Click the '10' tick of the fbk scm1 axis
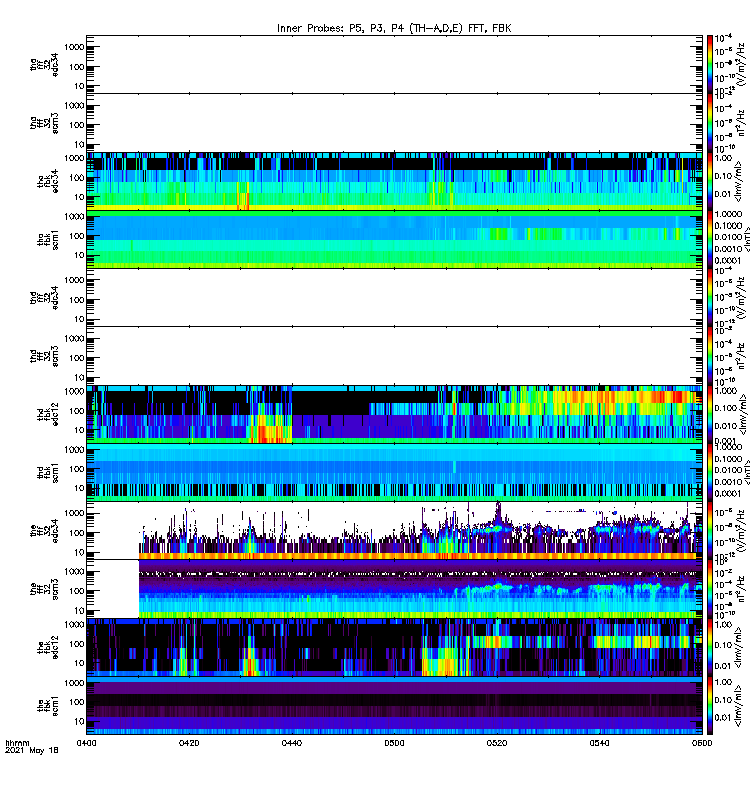Screen dimensions: 750x800 [x=79, y=721]
